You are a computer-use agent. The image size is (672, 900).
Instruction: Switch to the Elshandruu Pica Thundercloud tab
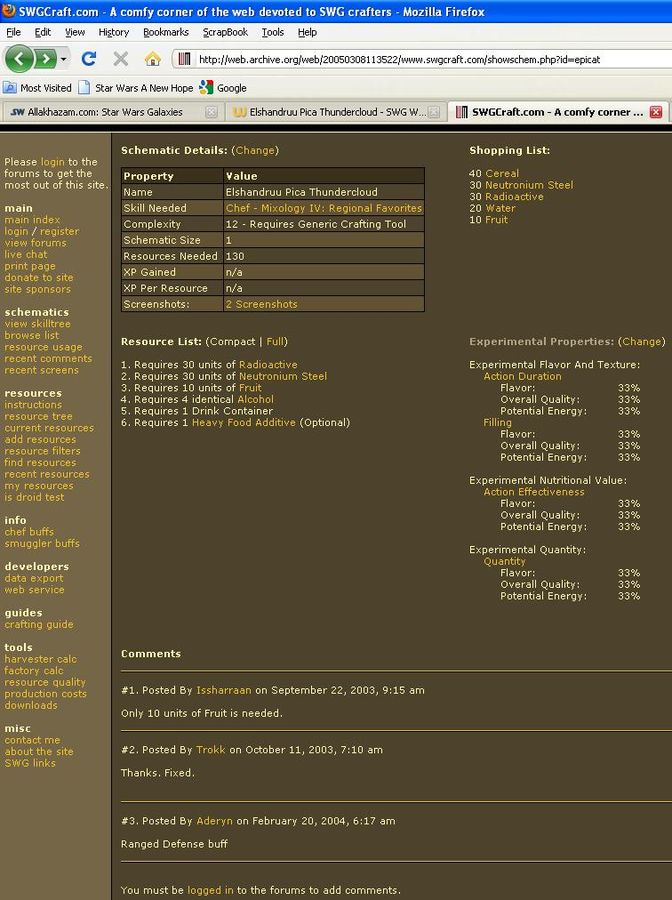coord(330,112)
